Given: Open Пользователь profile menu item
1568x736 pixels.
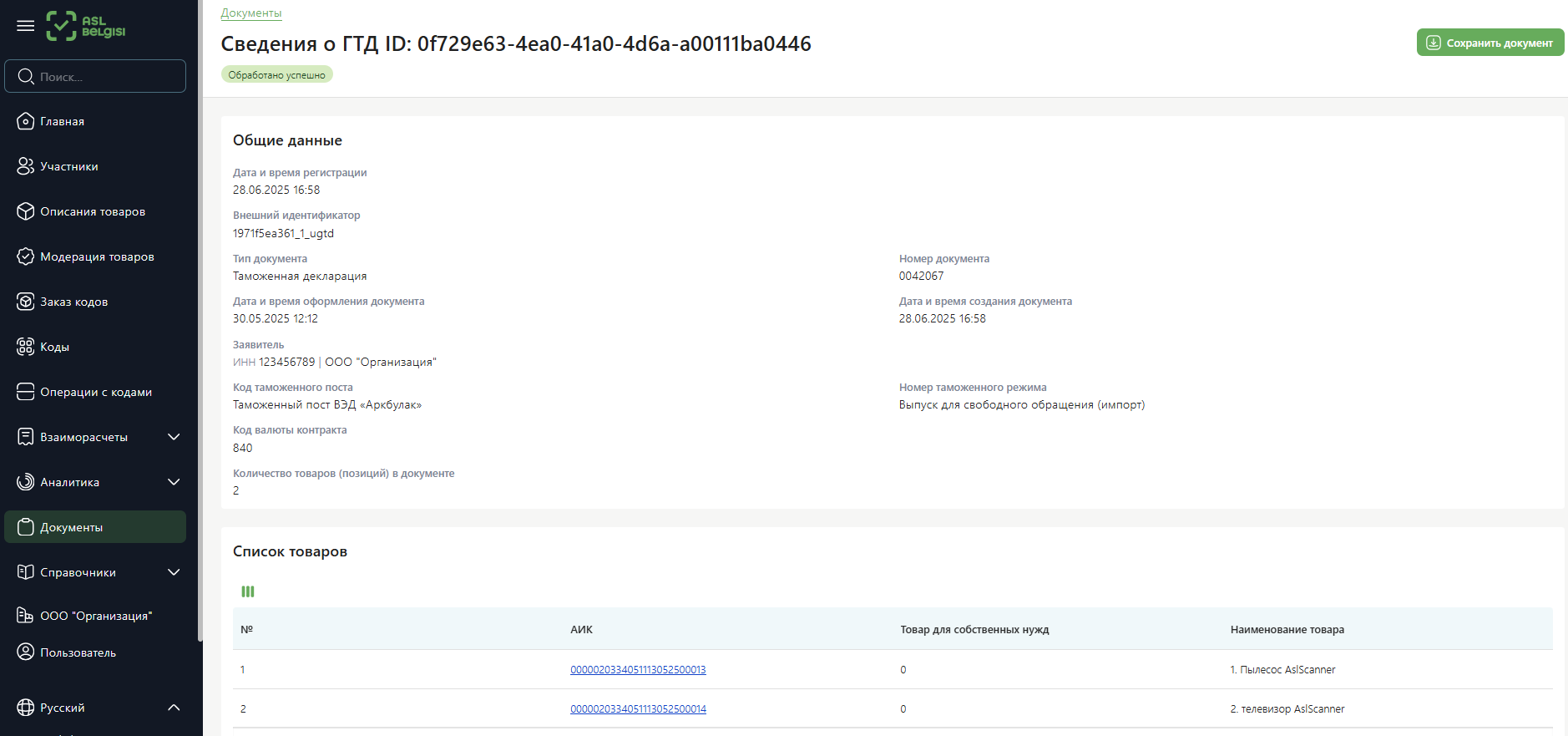Looking at the screenshot, I should click(78, 652).
